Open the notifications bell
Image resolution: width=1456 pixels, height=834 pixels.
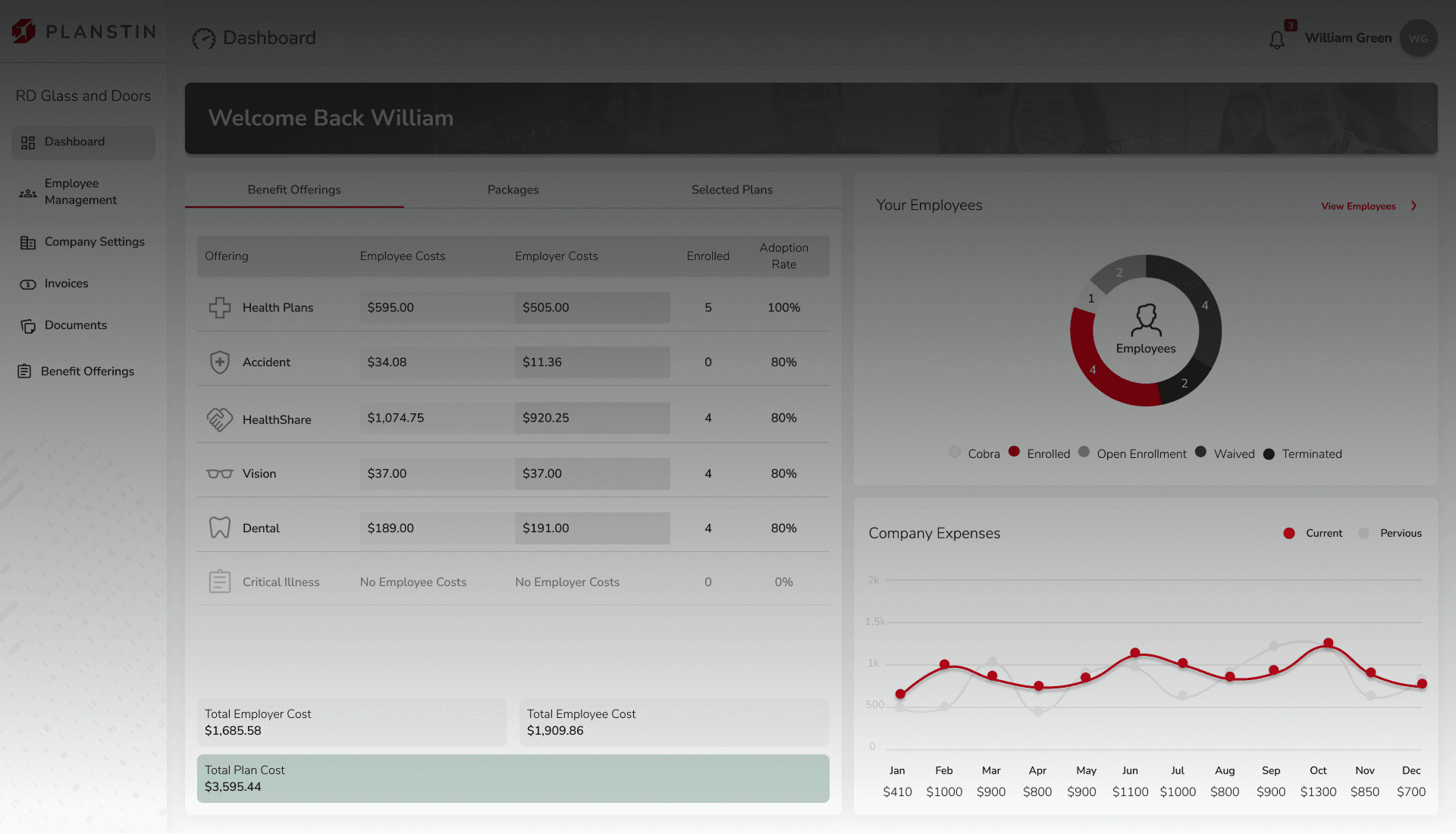[x=1277, y=39]
